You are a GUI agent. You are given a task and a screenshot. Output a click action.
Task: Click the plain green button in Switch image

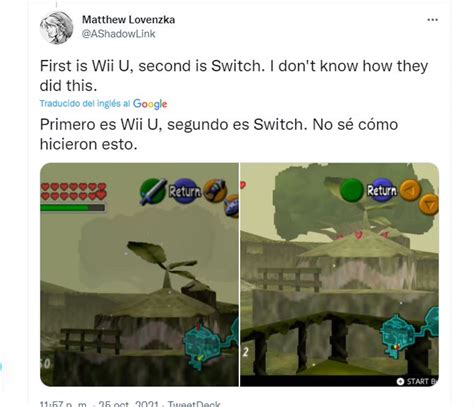point(352,190)
